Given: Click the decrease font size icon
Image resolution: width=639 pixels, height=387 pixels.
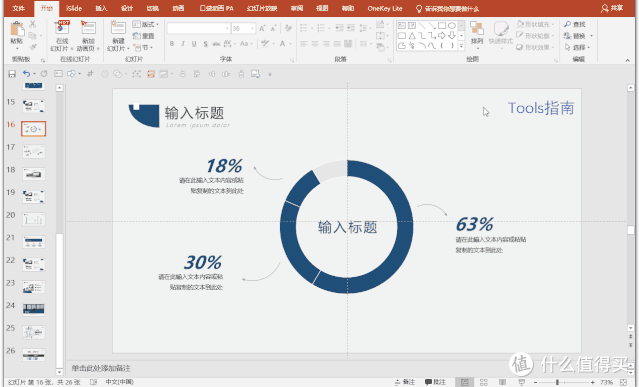Looking at the screenshot, I should coord(273,28).
